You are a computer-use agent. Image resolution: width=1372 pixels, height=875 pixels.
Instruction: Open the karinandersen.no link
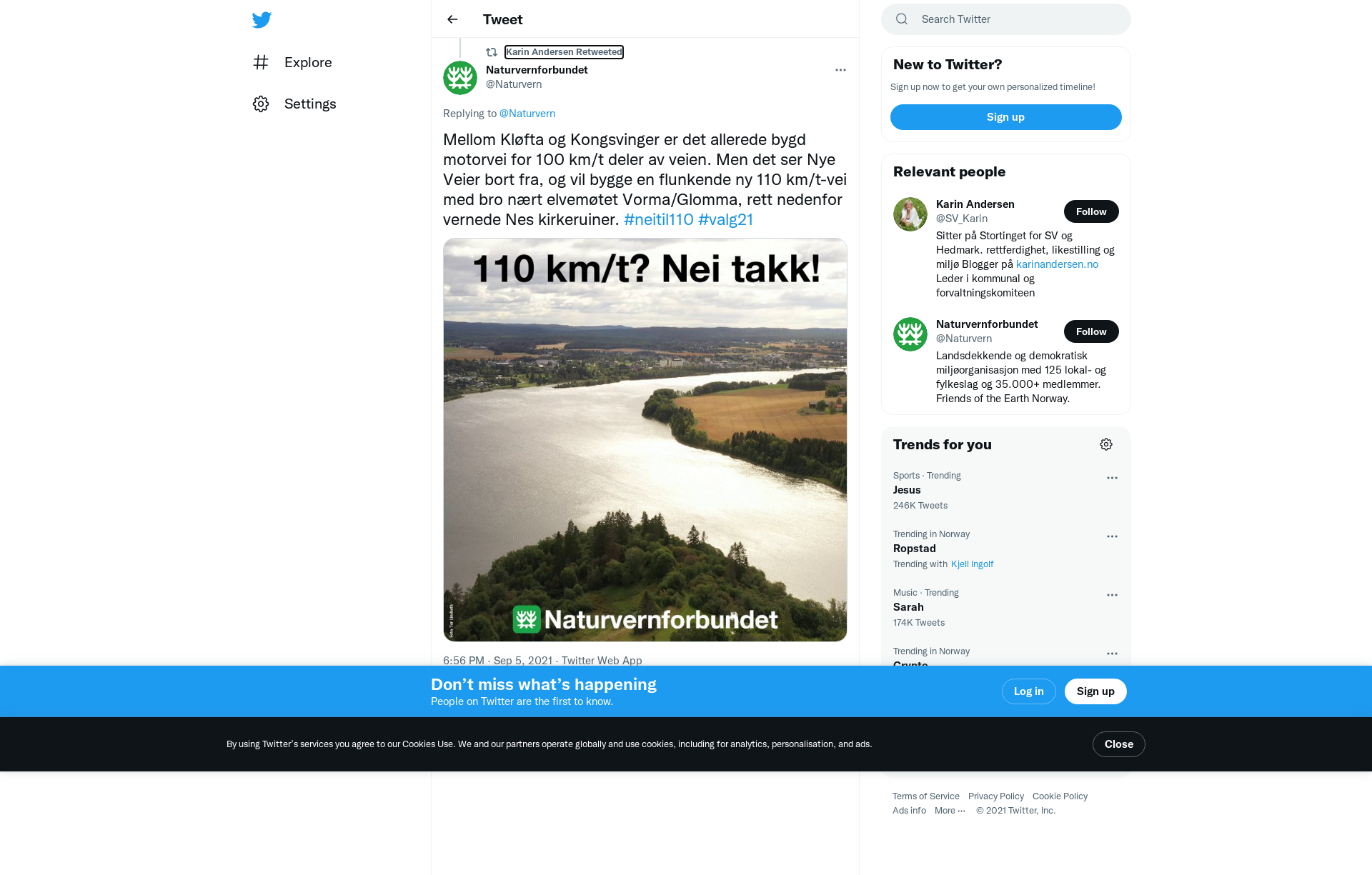pyautogui.click(x=1057, y=264)
